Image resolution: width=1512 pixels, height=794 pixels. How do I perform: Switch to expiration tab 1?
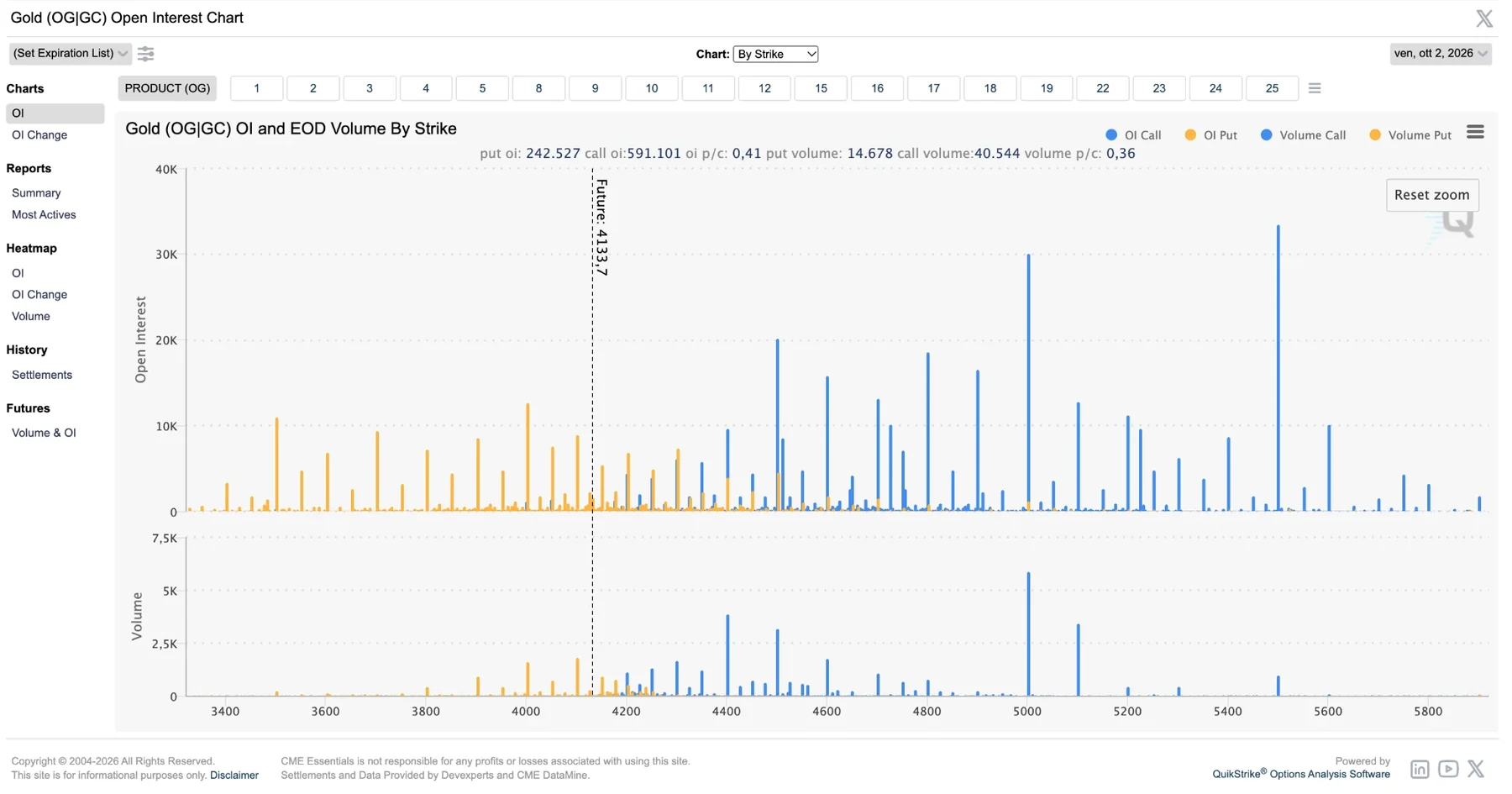click(256, 88)
